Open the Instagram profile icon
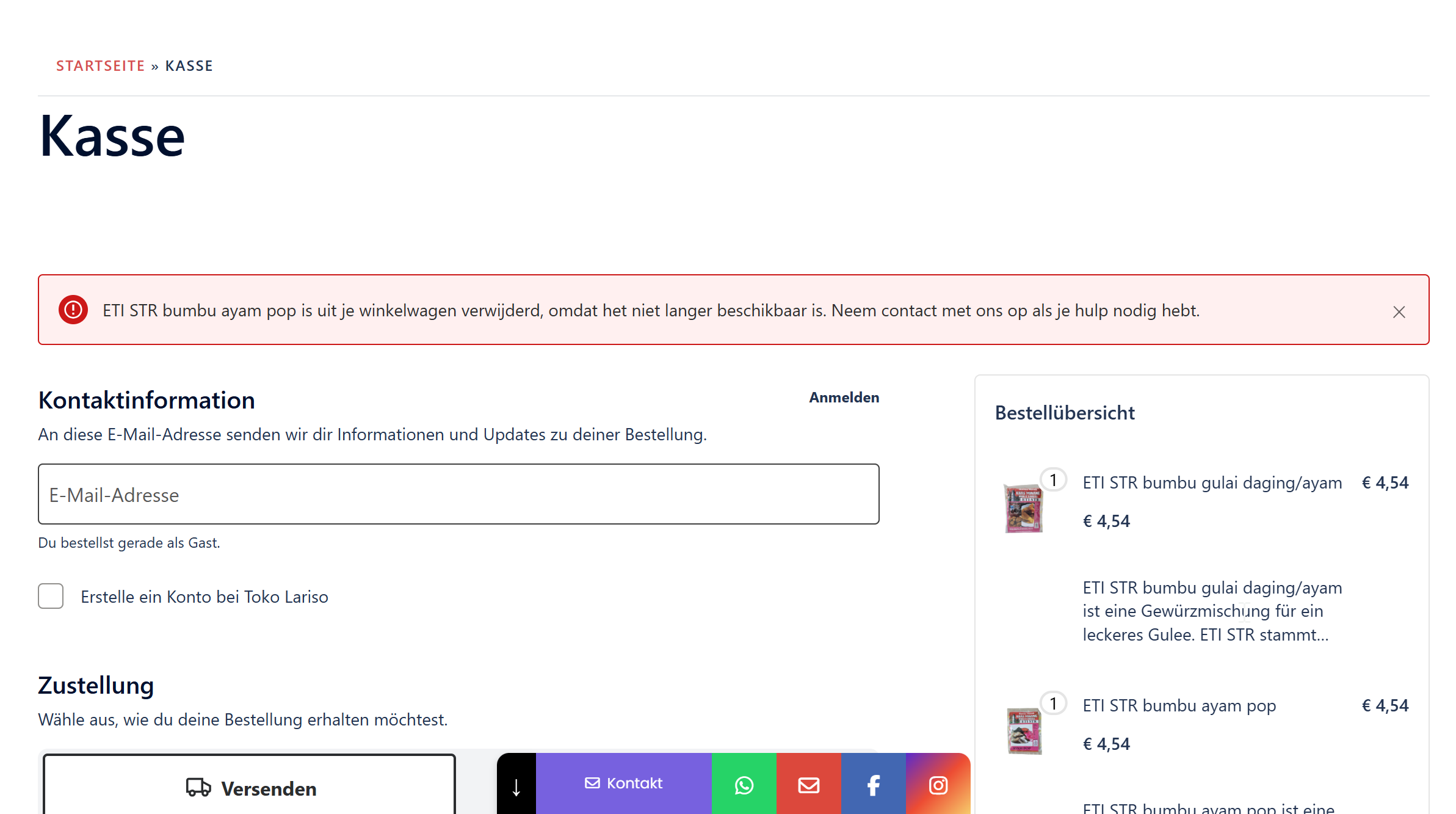 [938, 785]
